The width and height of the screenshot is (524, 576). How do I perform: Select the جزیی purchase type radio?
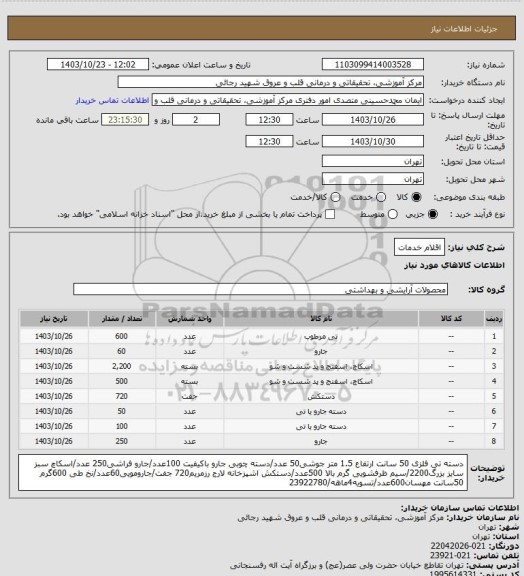pos(433,214)
